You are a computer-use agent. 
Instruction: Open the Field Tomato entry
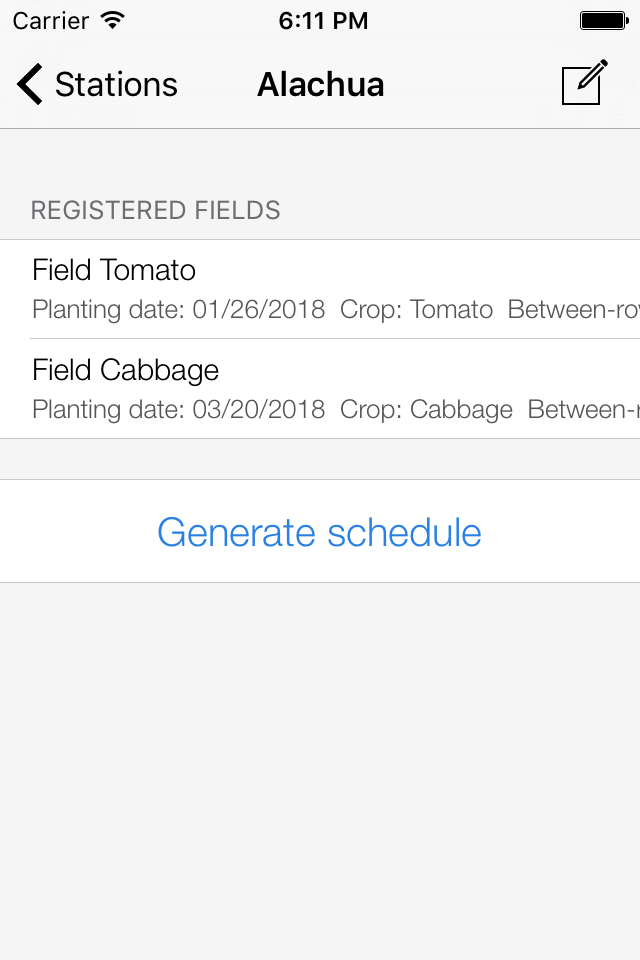(x=114, y=270)
